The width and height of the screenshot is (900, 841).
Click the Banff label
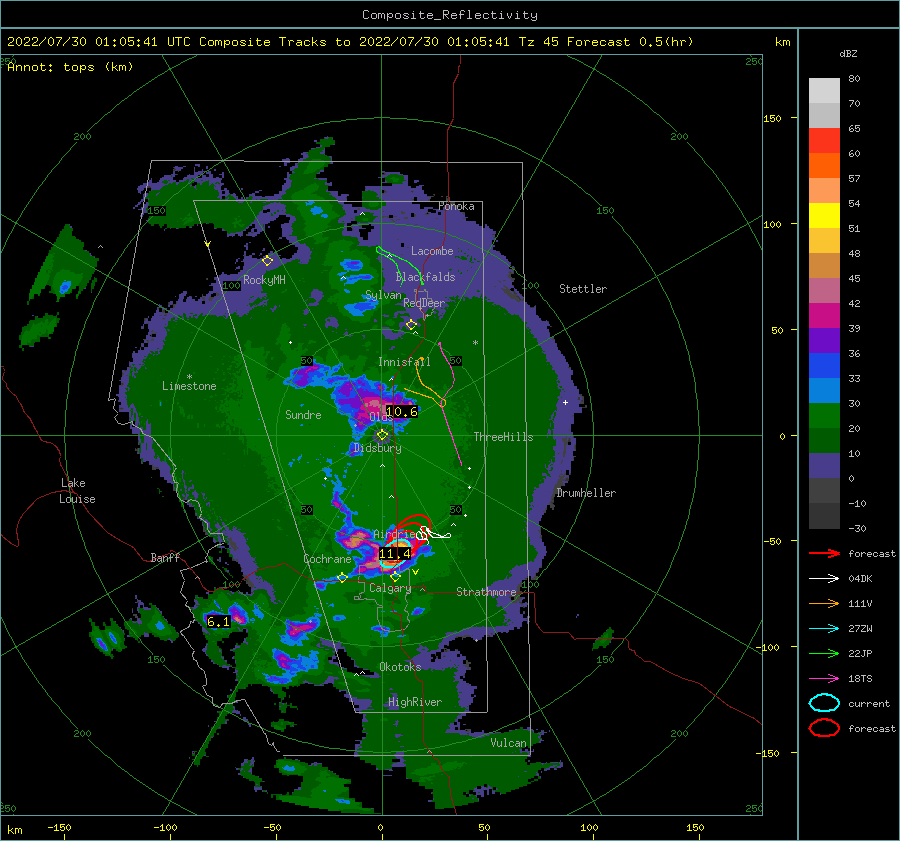point(165,557)
